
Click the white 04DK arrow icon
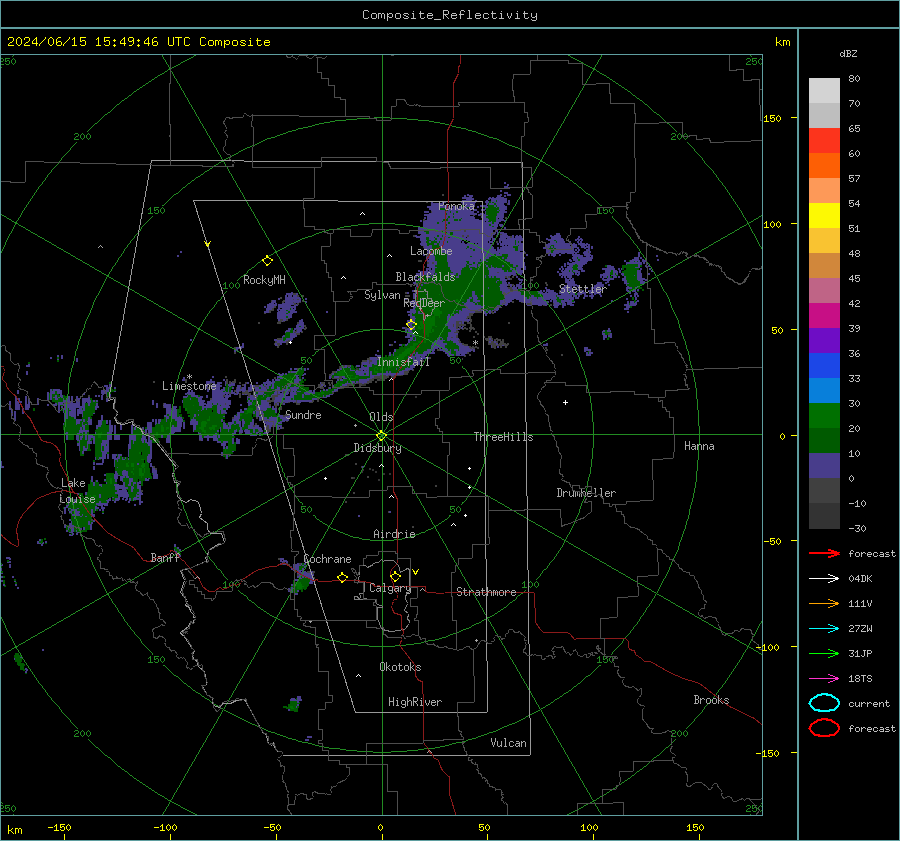[x=824, y=579]
